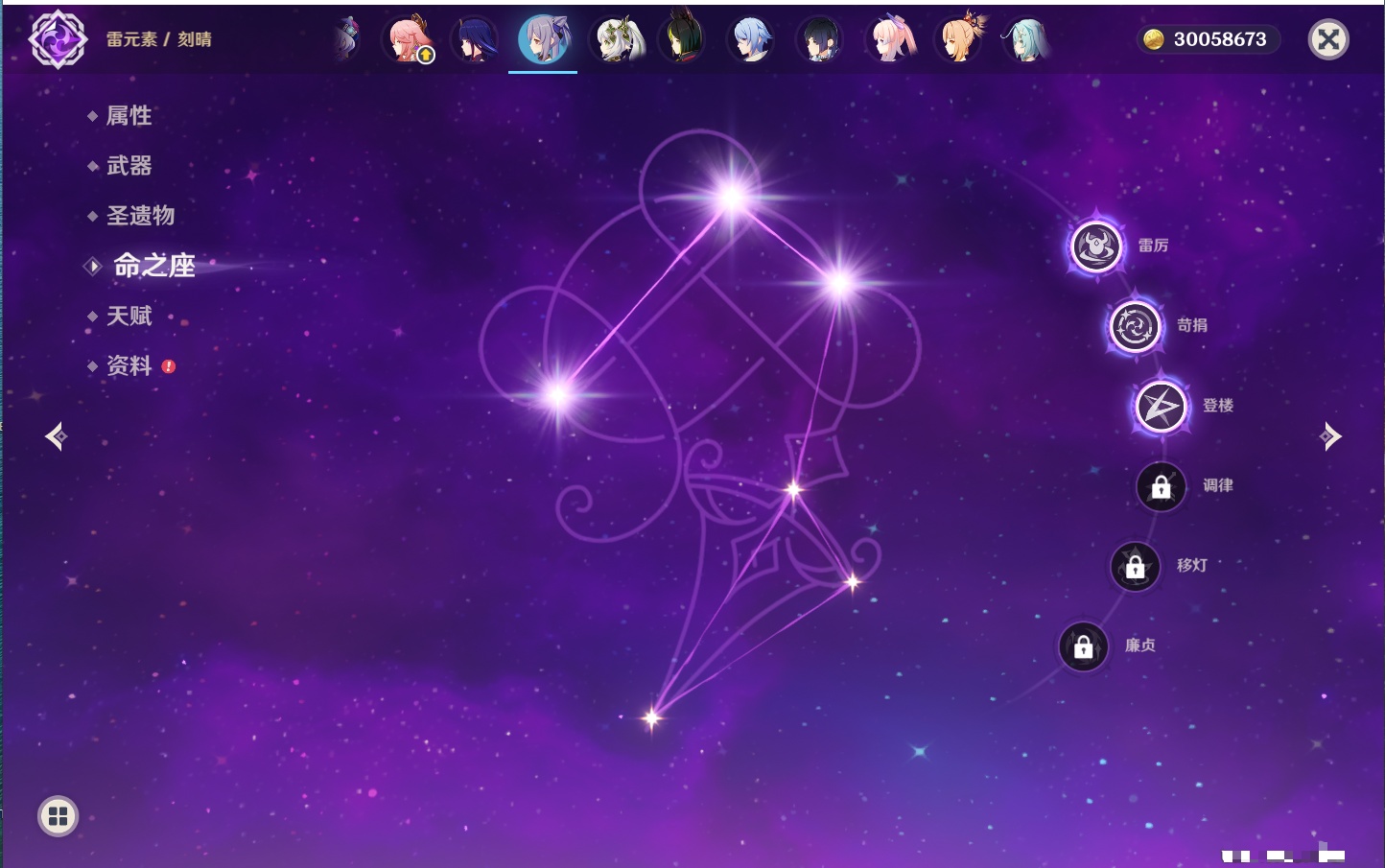Select the highlighted Keqing avatar
This screenshot has height=868, width=1385.
[x=544, y=39]
